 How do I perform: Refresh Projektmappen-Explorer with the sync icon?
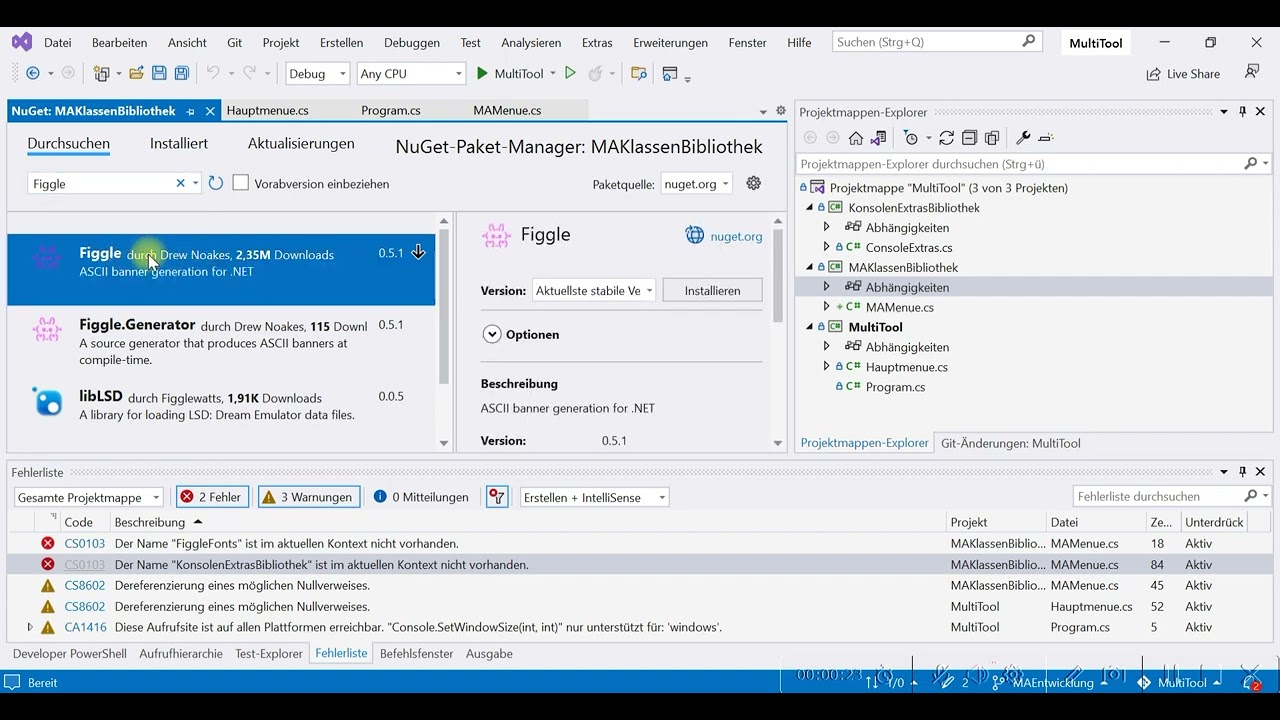(x=946, y=138)
